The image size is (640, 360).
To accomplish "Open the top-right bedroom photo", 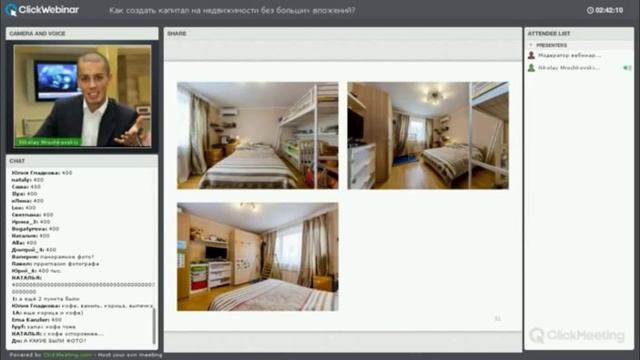I will click(x=428, y=136).
